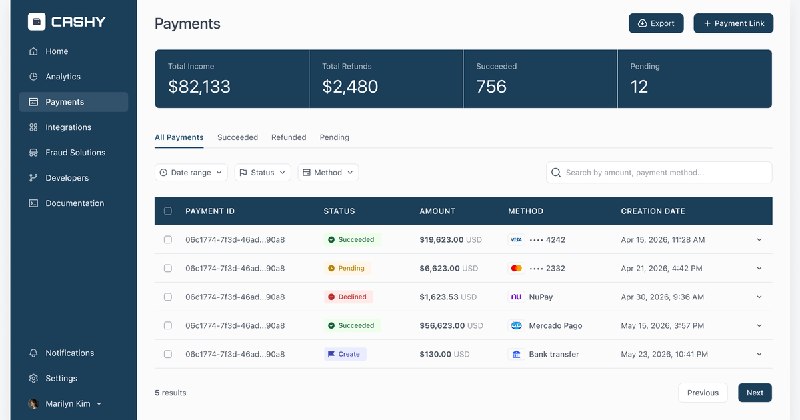The image size is (800, 420).
Task: Click the Documentation terminal icon
Action: point(33,203)
